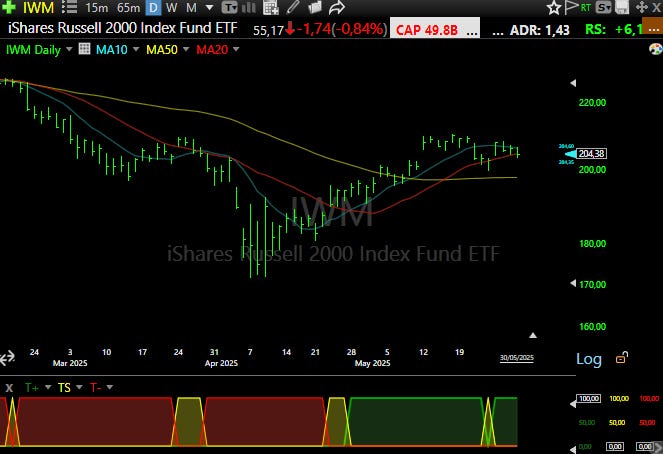The height and width of the screenshot is (454, 663).
Task: Expand the MA50 indicator dropdown
Action: (186, 49)
